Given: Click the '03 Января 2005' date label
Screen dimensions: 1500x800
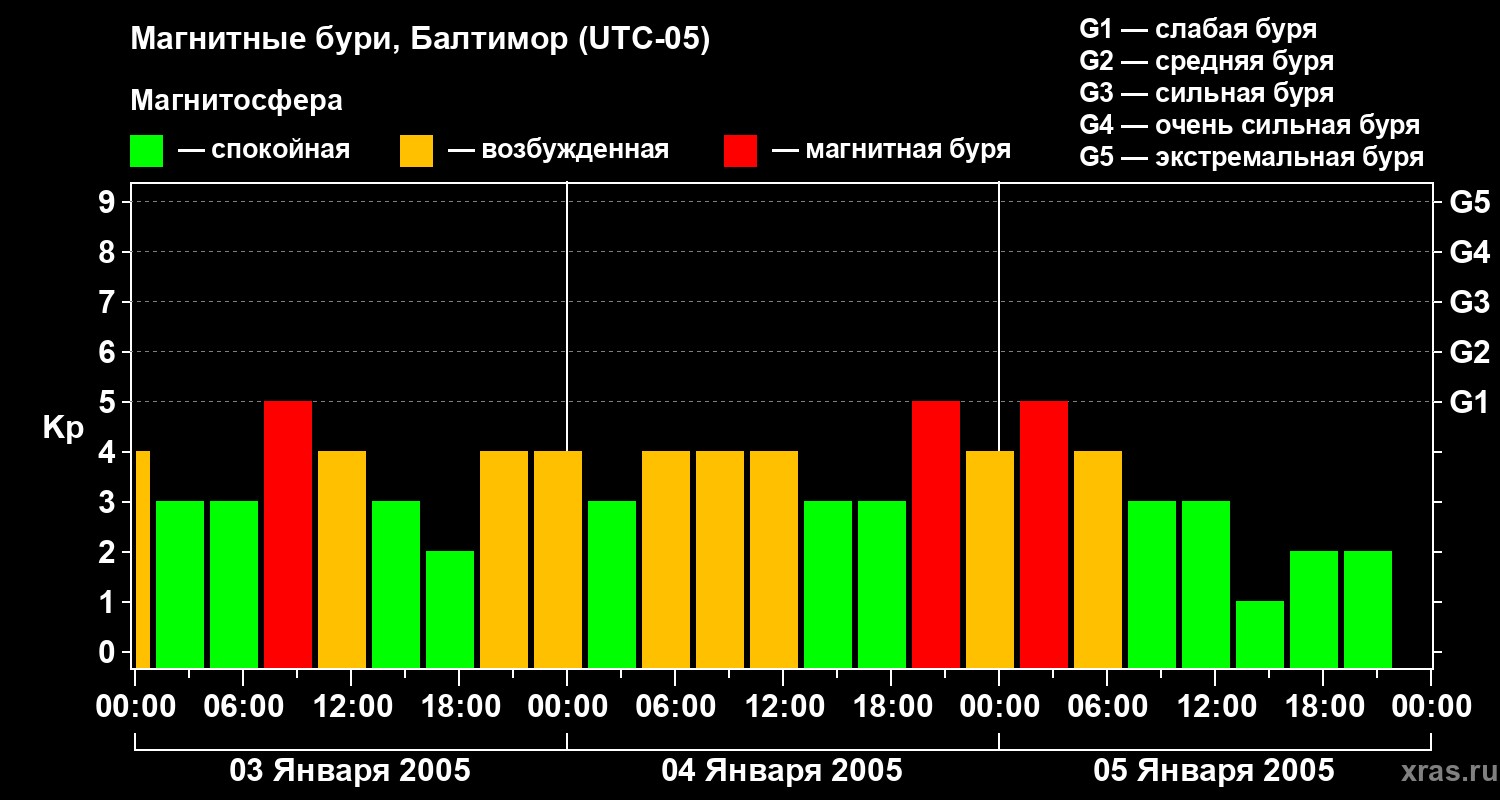Looking at the screenshot, I should coord(350,771).
